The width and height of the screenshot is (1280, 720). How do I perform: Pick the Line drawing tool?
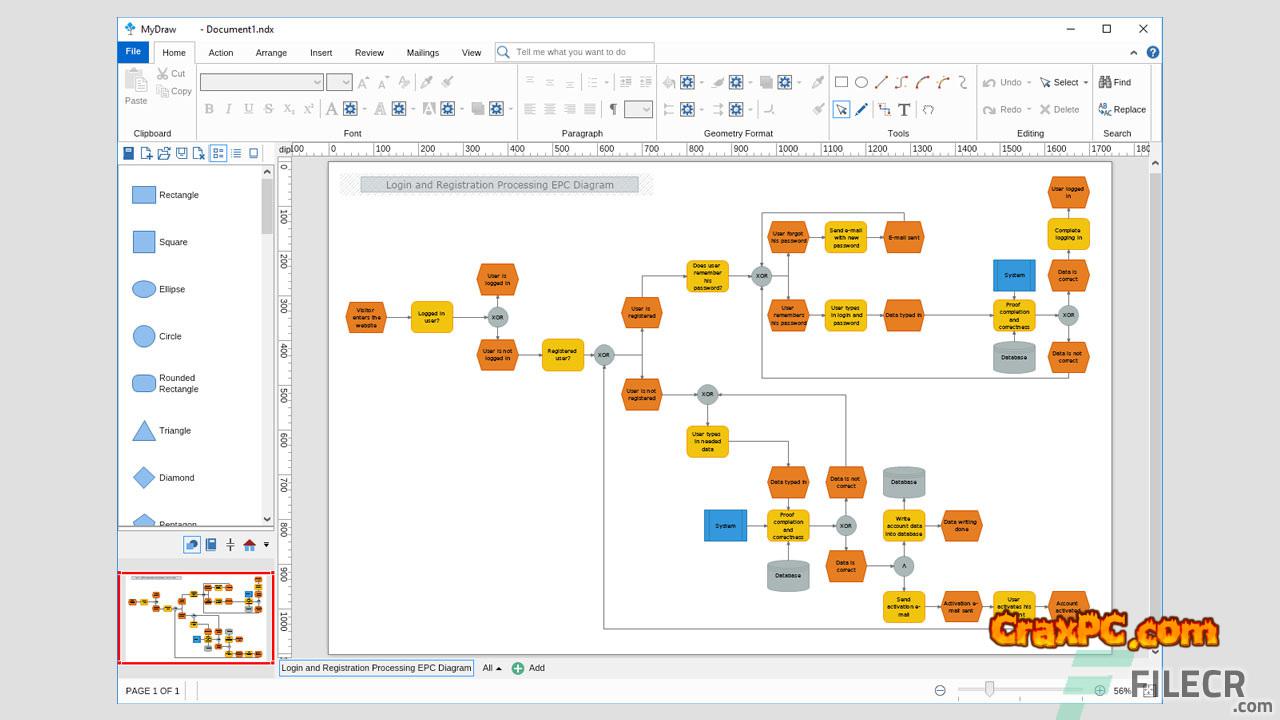point(881,82)
